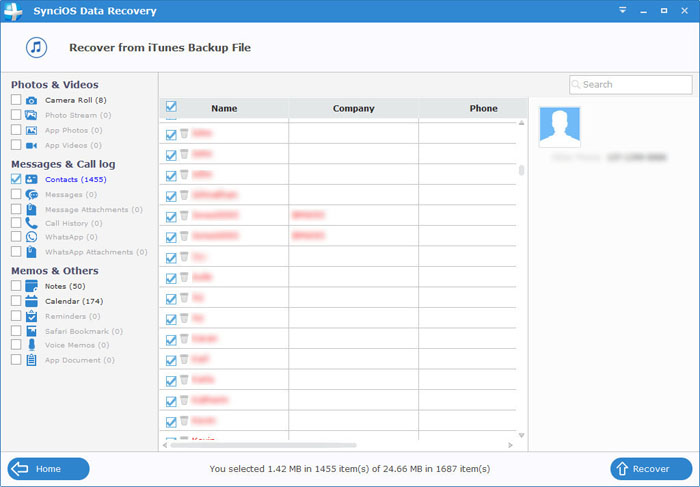The image size is (700, 487).
Task: Click the Voice Memos microphone icon
Action: (x=31, y=345)
